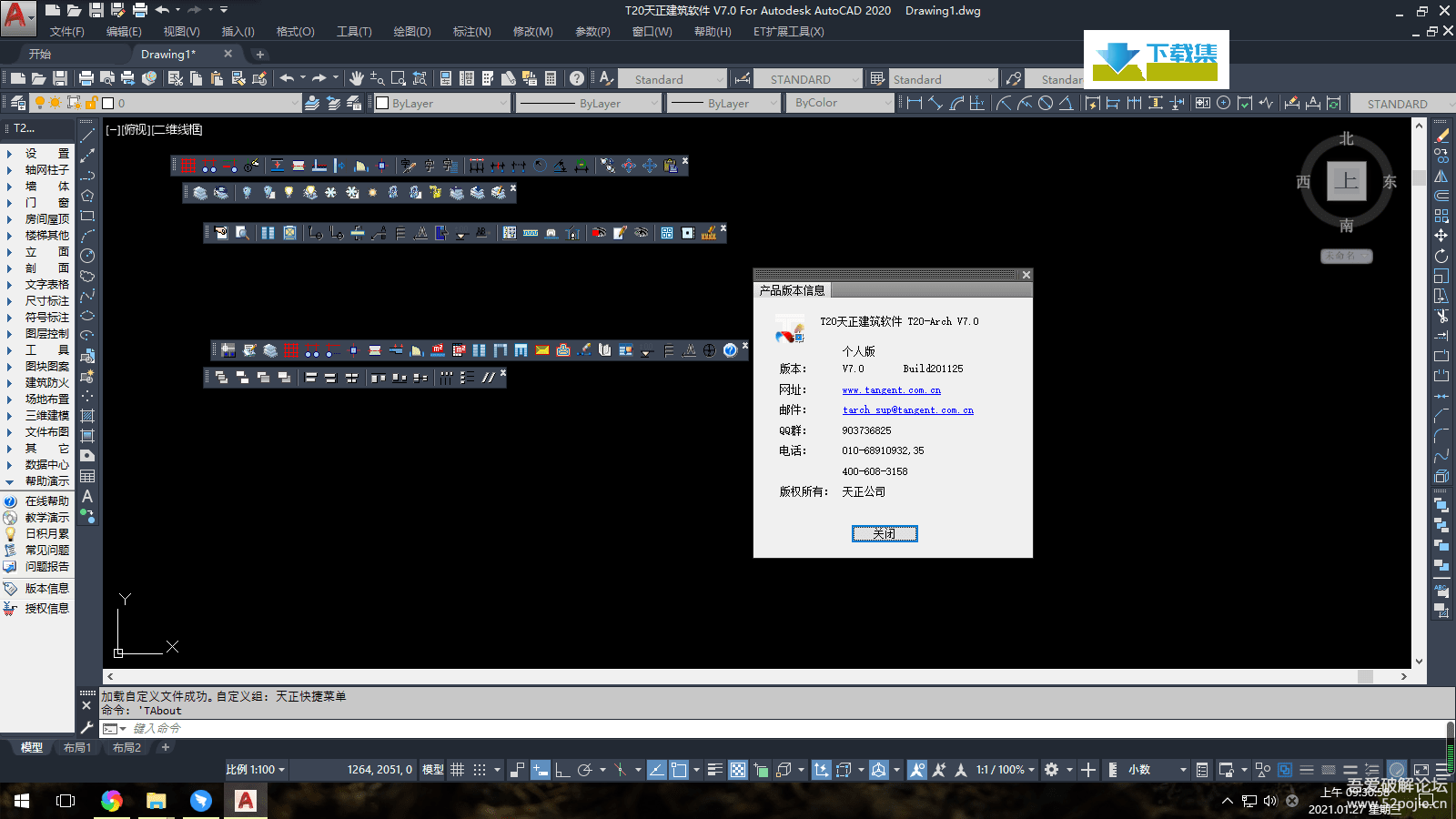Open the 比例 1:100 scale dropdown
1456x819 pixels.
[256, 770]
